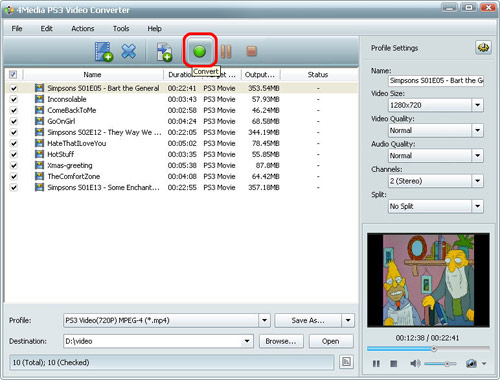Click the Add video file icon
This screenshot has width=500, height=380.
click(x=104, y=52)
